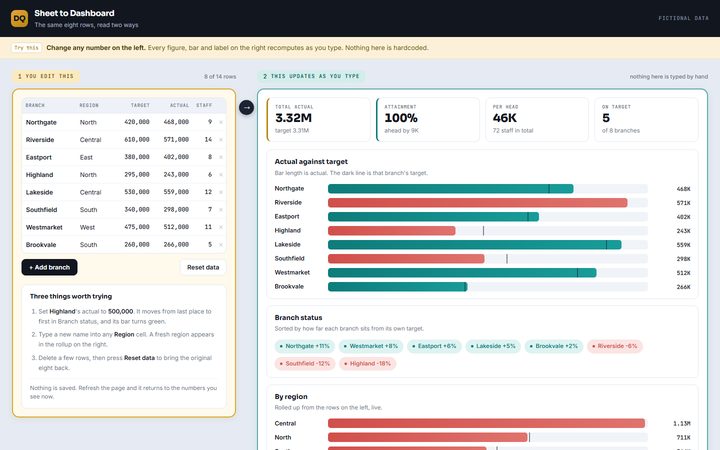The width and height of the screenshot is (720, 450).
Task: Click the STAFF column header
Action: coord(204,105)
